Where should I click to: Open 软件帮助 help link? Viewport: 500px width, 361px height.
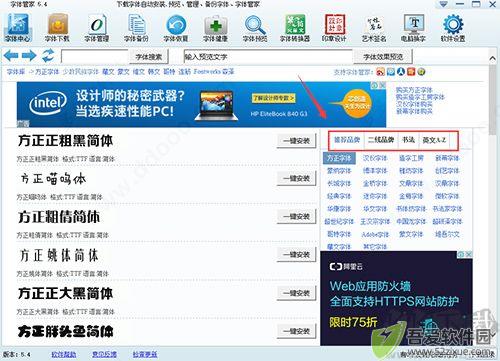click(64, 354)
